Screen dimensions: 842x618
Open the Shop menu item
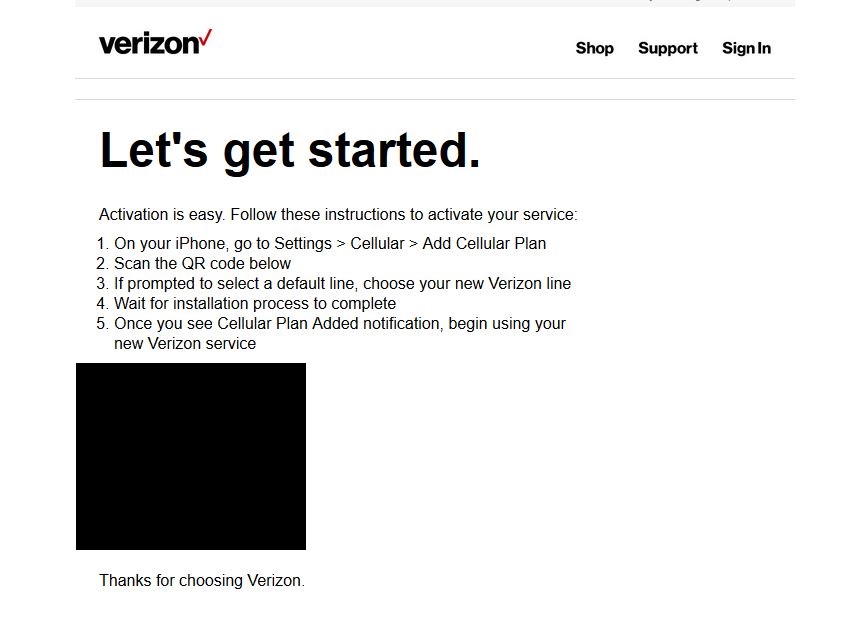(594, 48)
